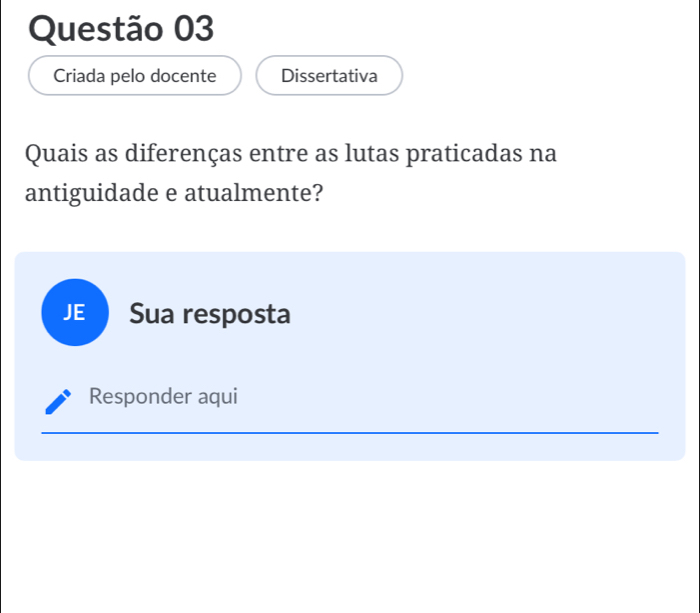
Task: Click the word "Questão" in the heading
Action: (88, 29)
